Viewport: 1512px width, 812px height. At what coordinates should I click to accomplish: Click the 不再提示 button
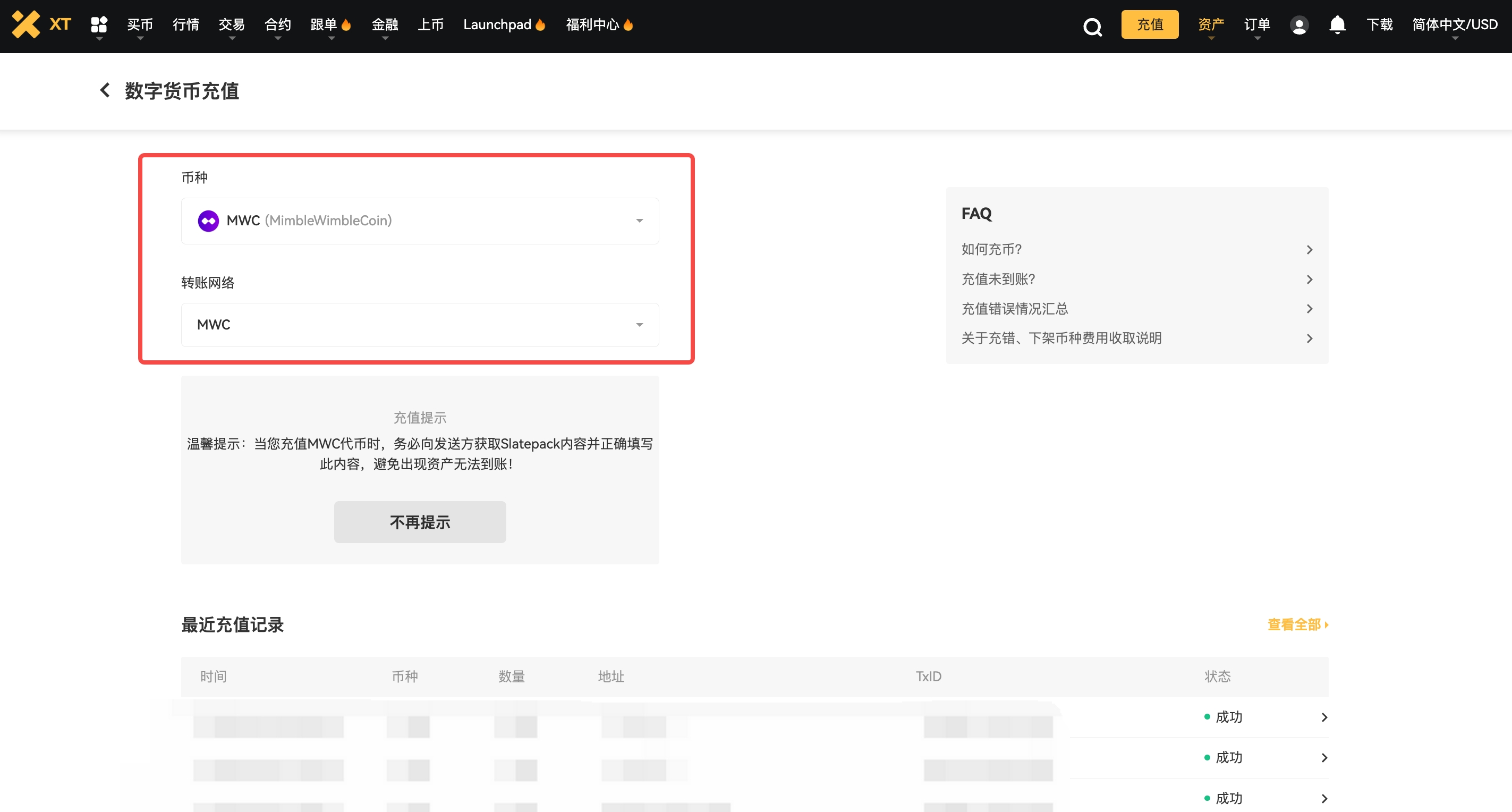(420, 522)
